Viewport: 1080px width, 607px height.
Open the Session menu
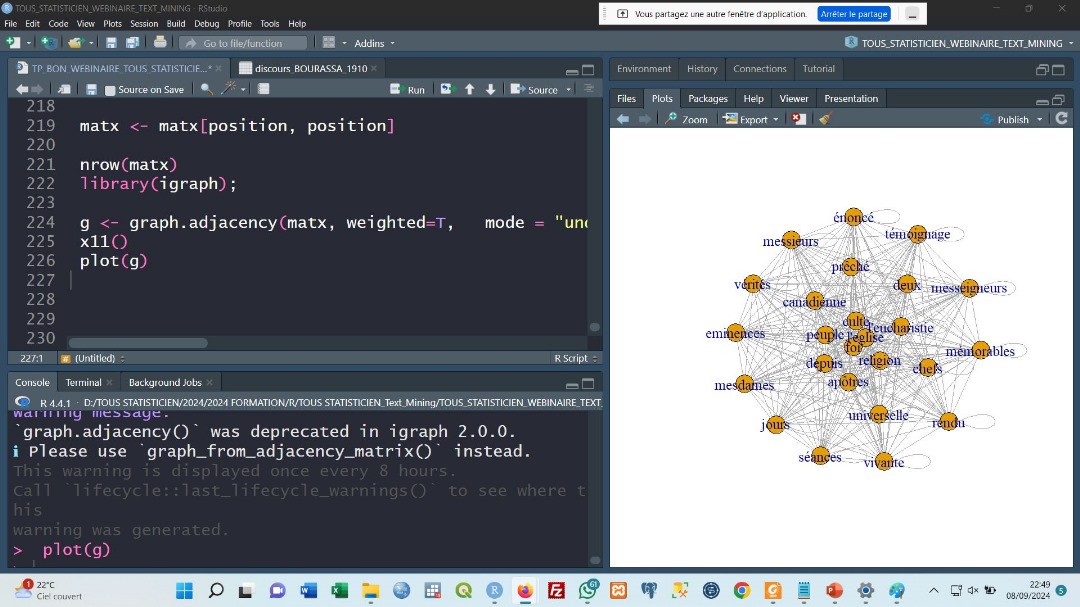point(144,23)
